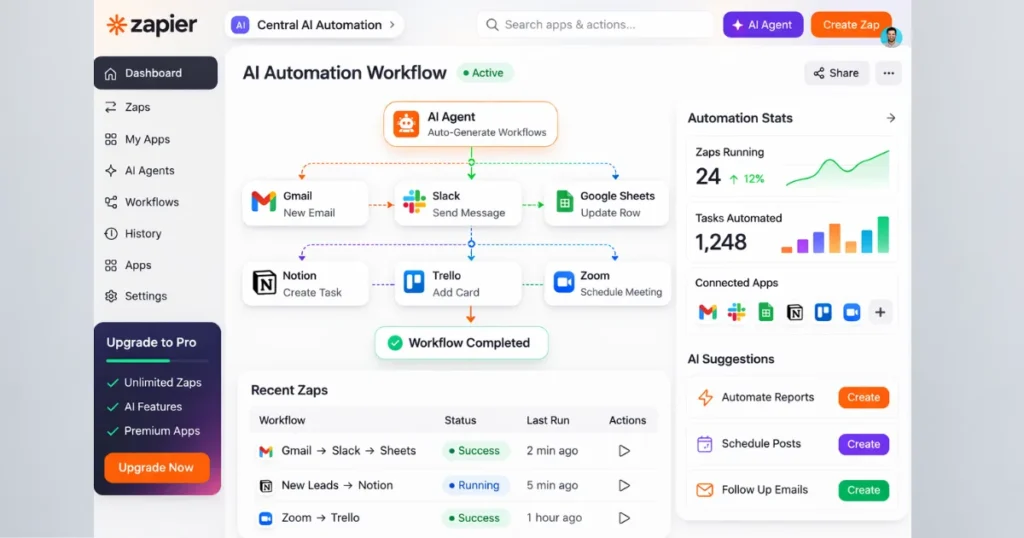Select the Trello Add Card node icon
The image size is (1024, 538).
click(x=413, y=283)
